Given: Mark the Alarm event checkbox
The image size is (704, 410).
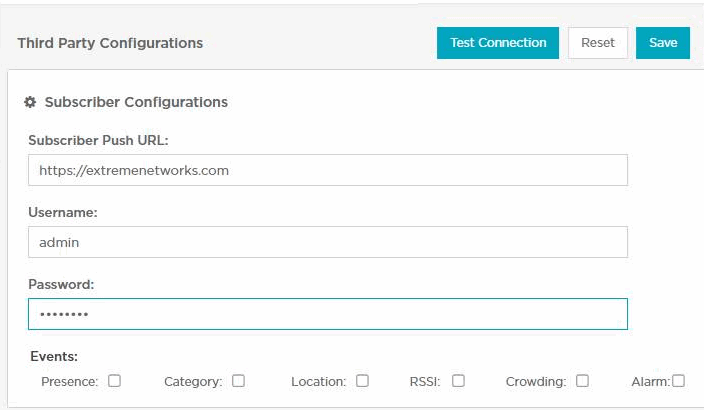Looking at the screenshot, I should [679, 381].
